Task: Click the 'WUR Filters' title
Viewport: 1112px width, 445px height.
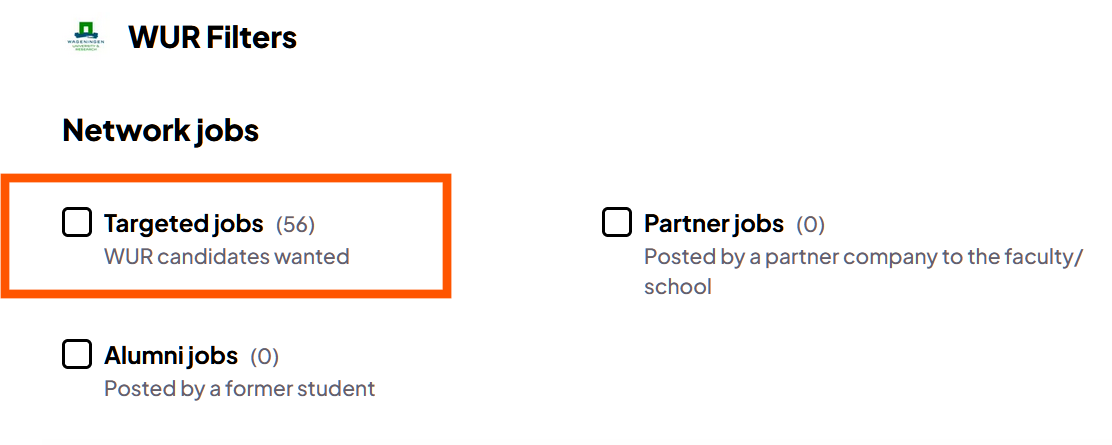Action: click(x=212, y=38)
